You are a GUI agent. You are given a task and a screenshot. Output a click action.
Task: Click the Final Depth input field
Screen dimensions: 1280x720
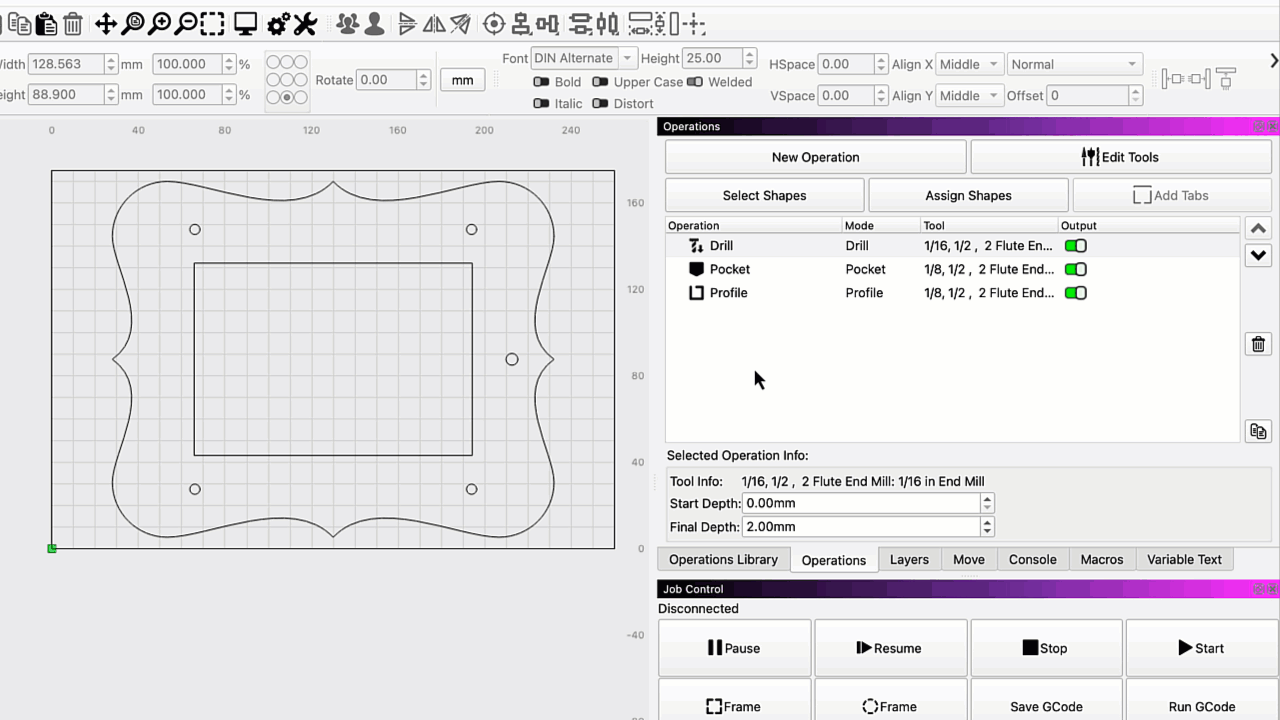pyautogui.click(x=861, y=527)
